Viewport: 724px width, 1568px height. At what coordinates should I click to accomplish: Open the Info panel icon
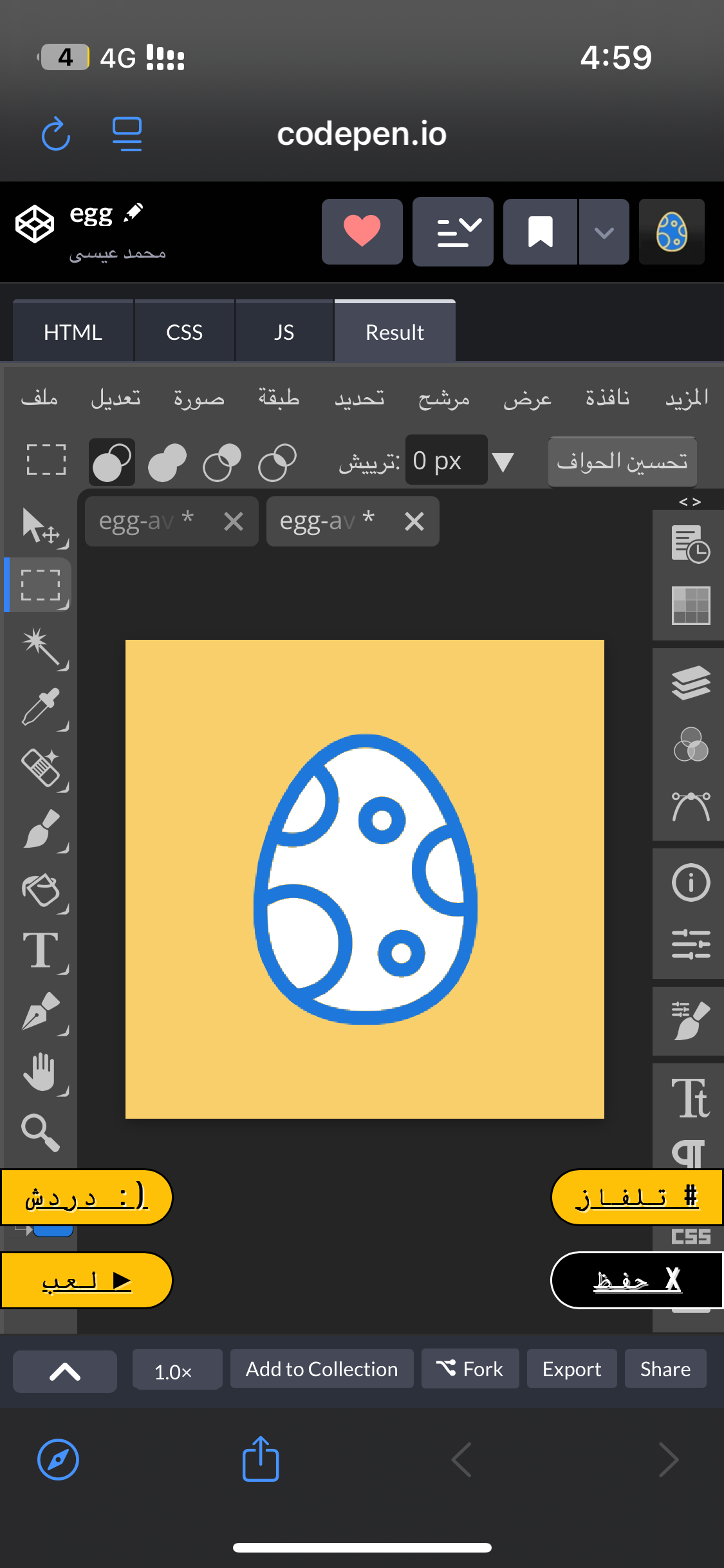pos(691,882)
